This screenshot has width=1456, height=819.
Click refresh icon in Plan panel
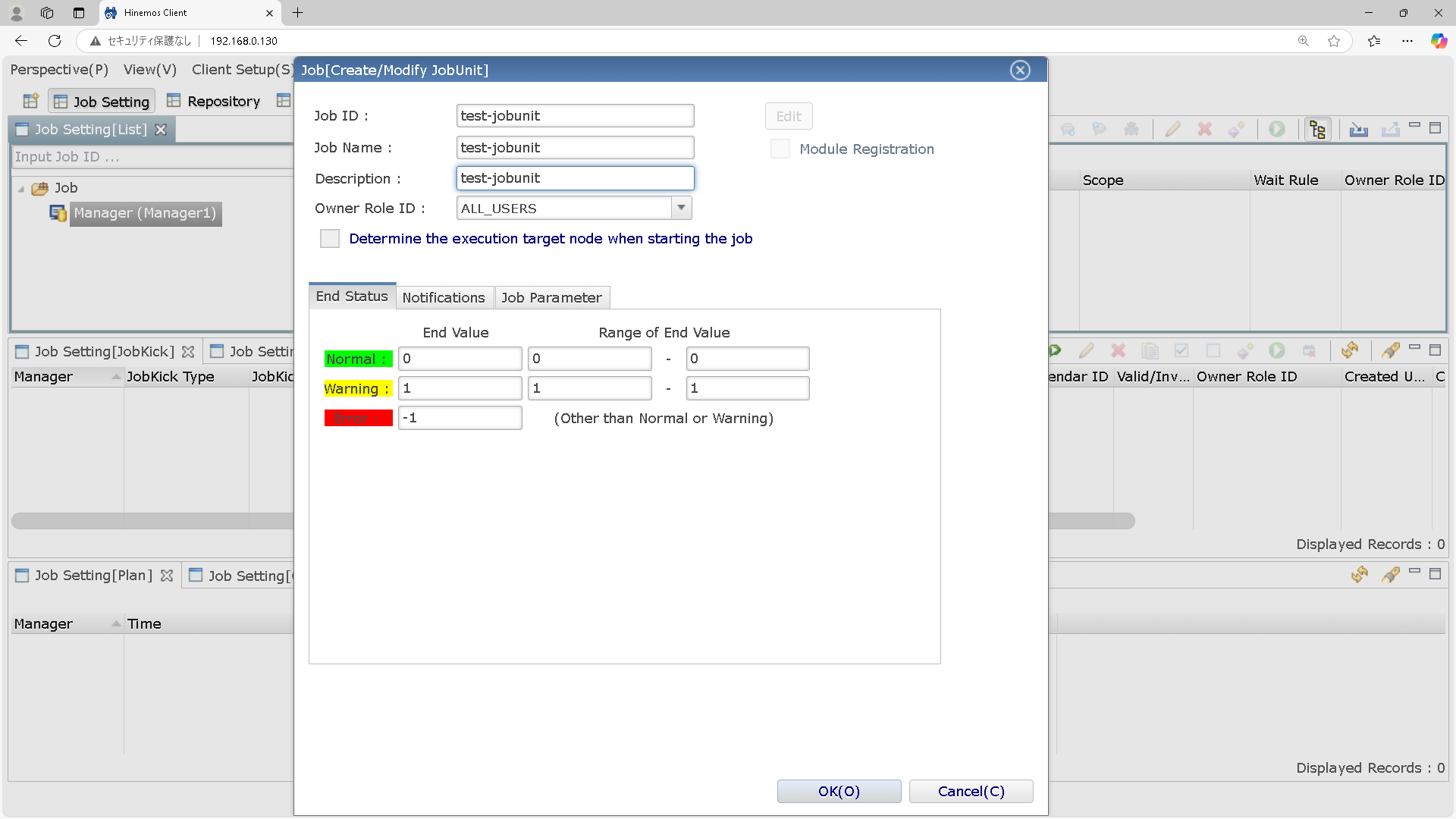[1359, 575]
